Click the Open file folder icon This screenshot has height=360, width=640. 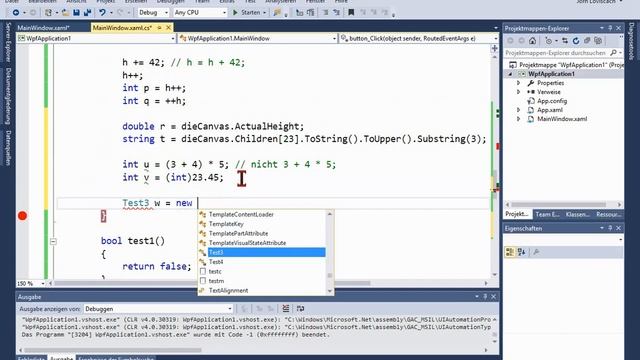(65, 13)
